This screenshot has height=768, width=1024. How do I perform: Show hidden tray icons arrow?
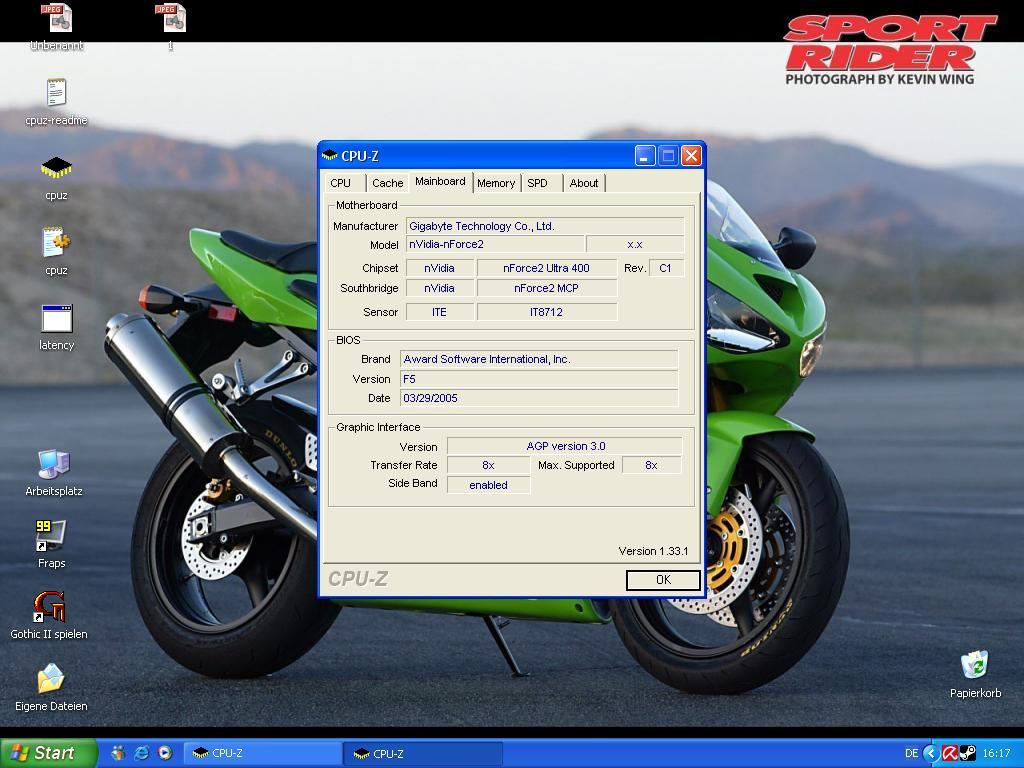[931, 753]
